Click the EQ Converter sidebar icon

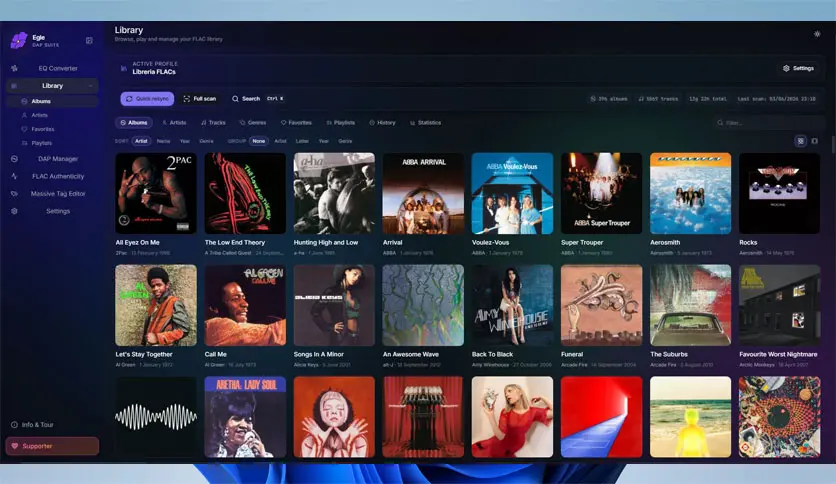[14, 68]
